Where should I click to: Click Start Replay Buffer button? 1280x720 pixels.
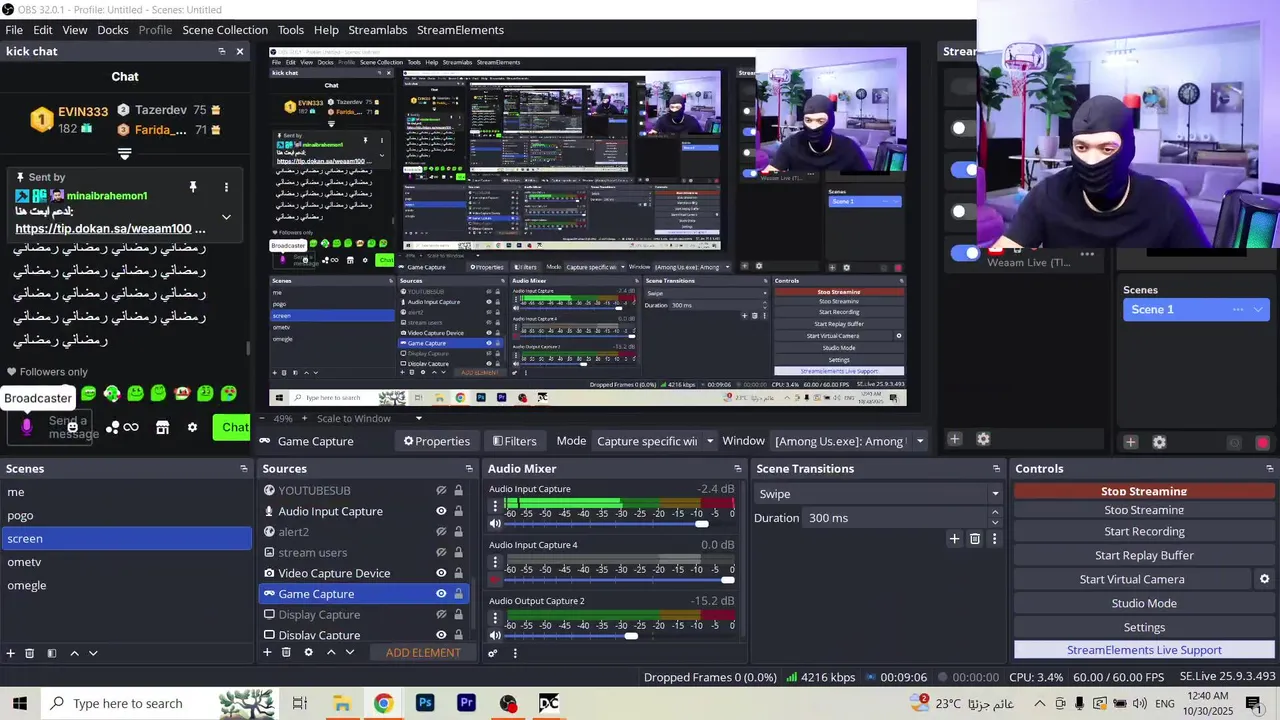[1144, 555]
